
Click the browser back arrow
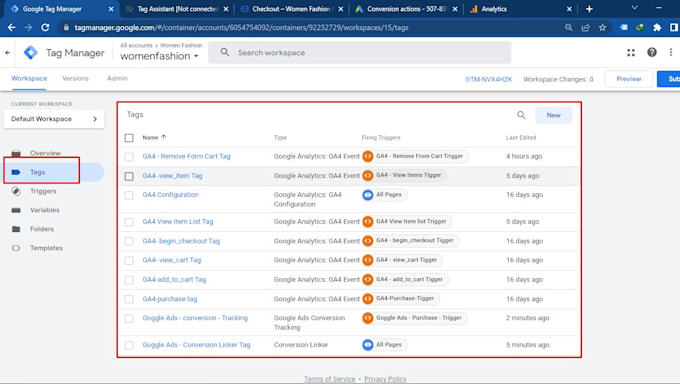coord(12,27)
